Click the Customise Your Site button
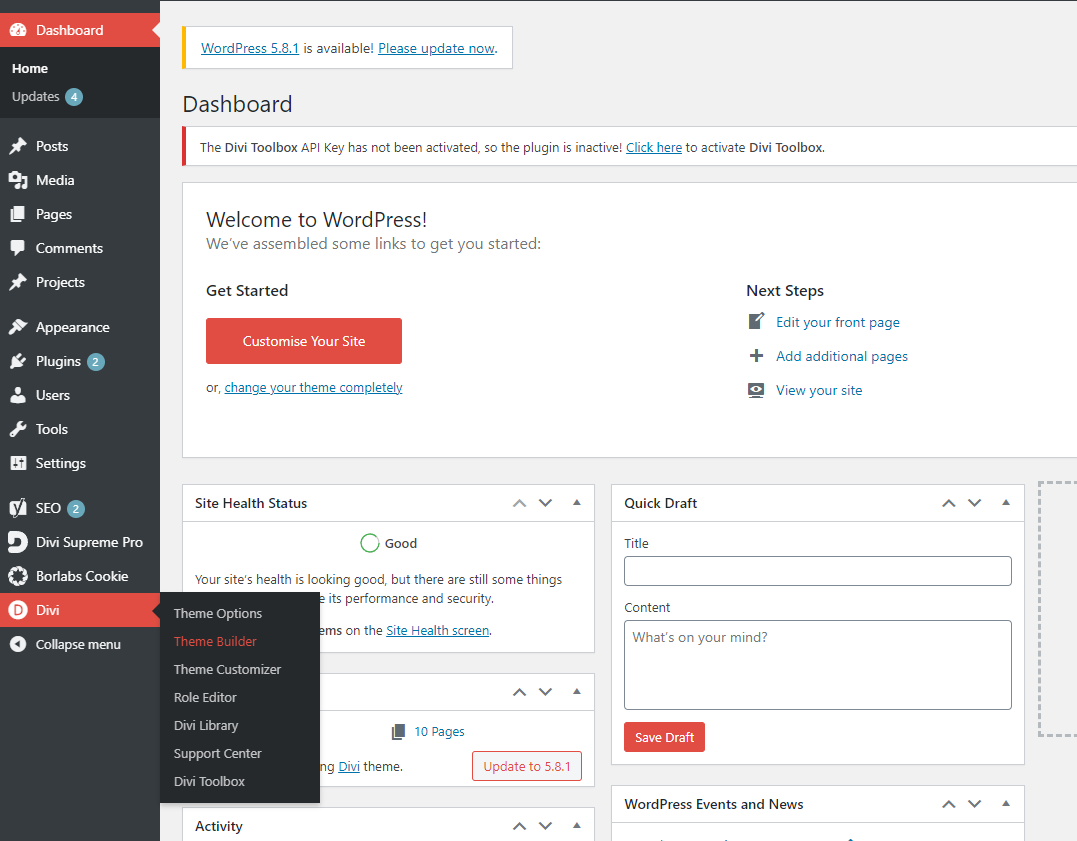 tap(303, 341)
